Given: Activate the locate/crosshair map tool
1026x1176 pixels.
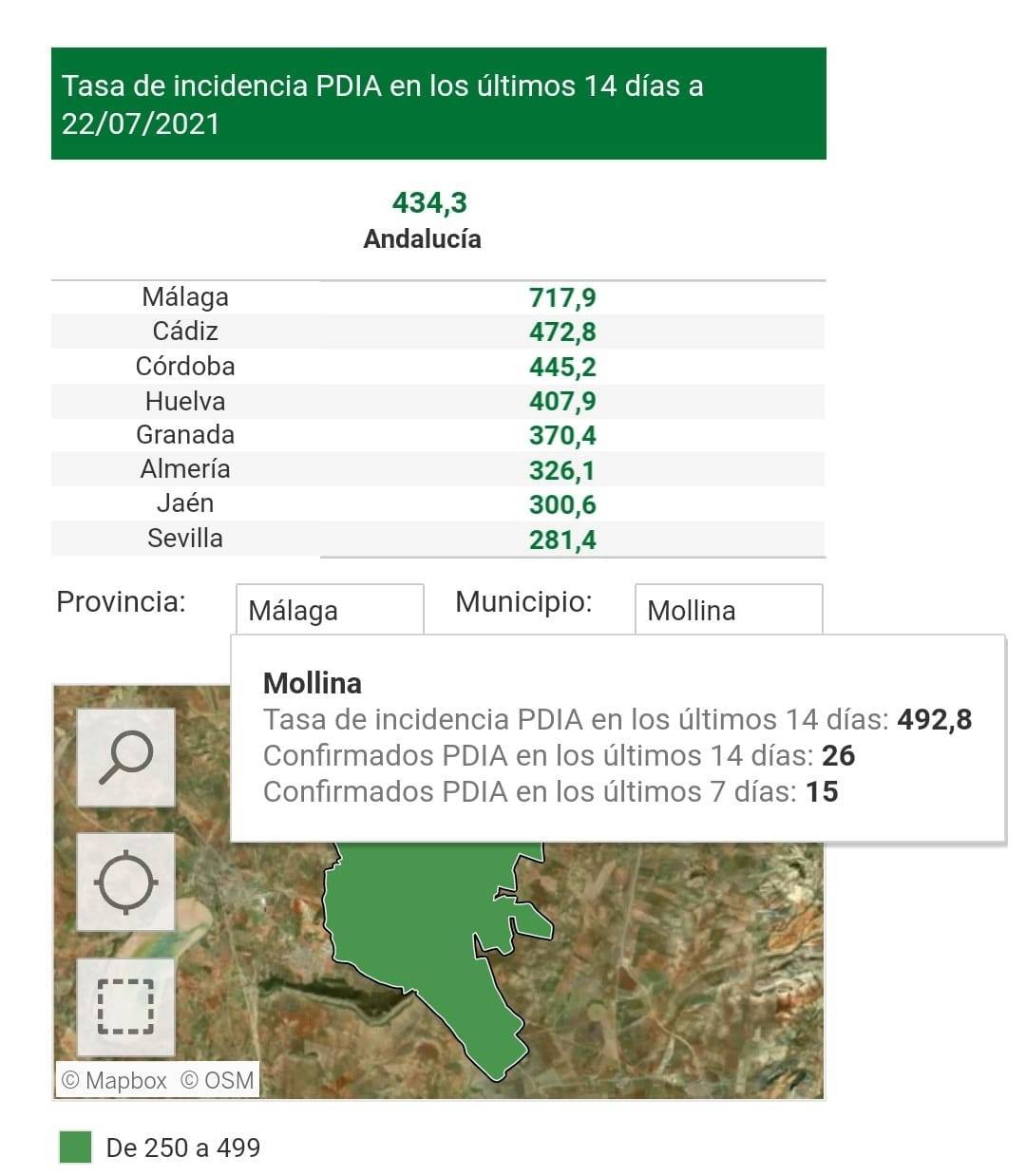Looking at the screenshot, I should [x=125, y=882].
